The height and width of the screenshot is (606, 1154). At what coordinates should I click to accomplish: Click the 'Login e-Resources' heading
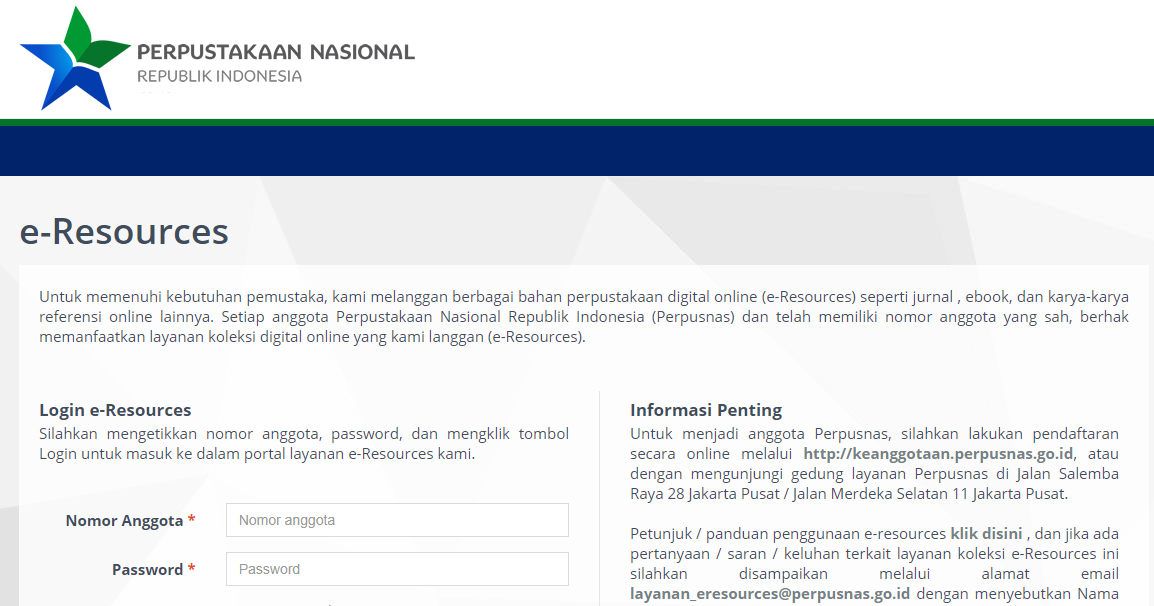(115, 410)
